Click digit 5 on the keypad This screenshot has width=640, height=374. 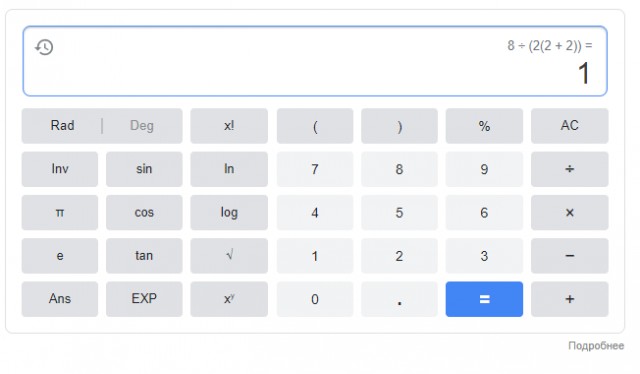(399, 212)
